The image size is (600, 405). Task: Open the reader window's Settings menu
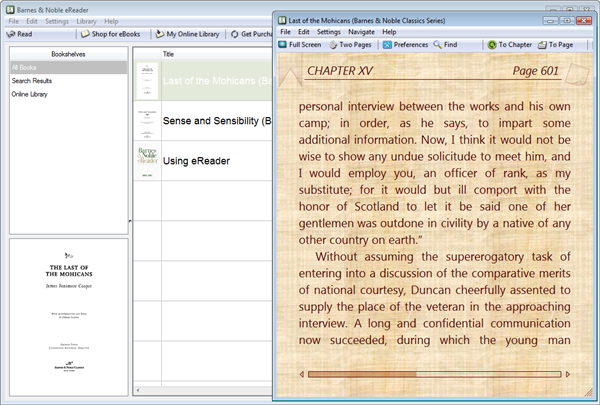[x=329, y=32]
